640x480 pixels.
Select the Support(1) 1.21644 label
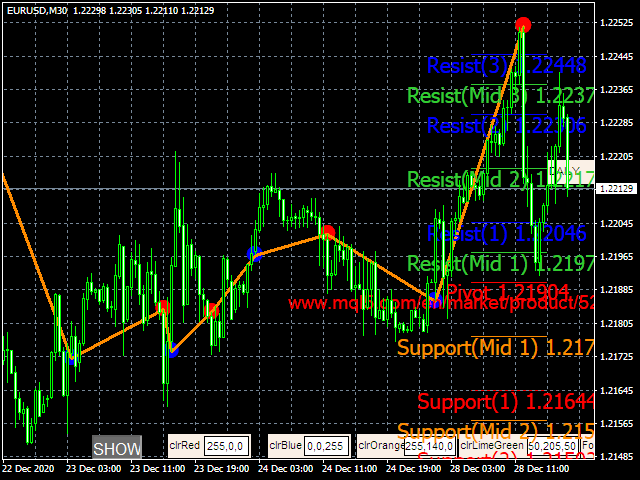(506, 402)
